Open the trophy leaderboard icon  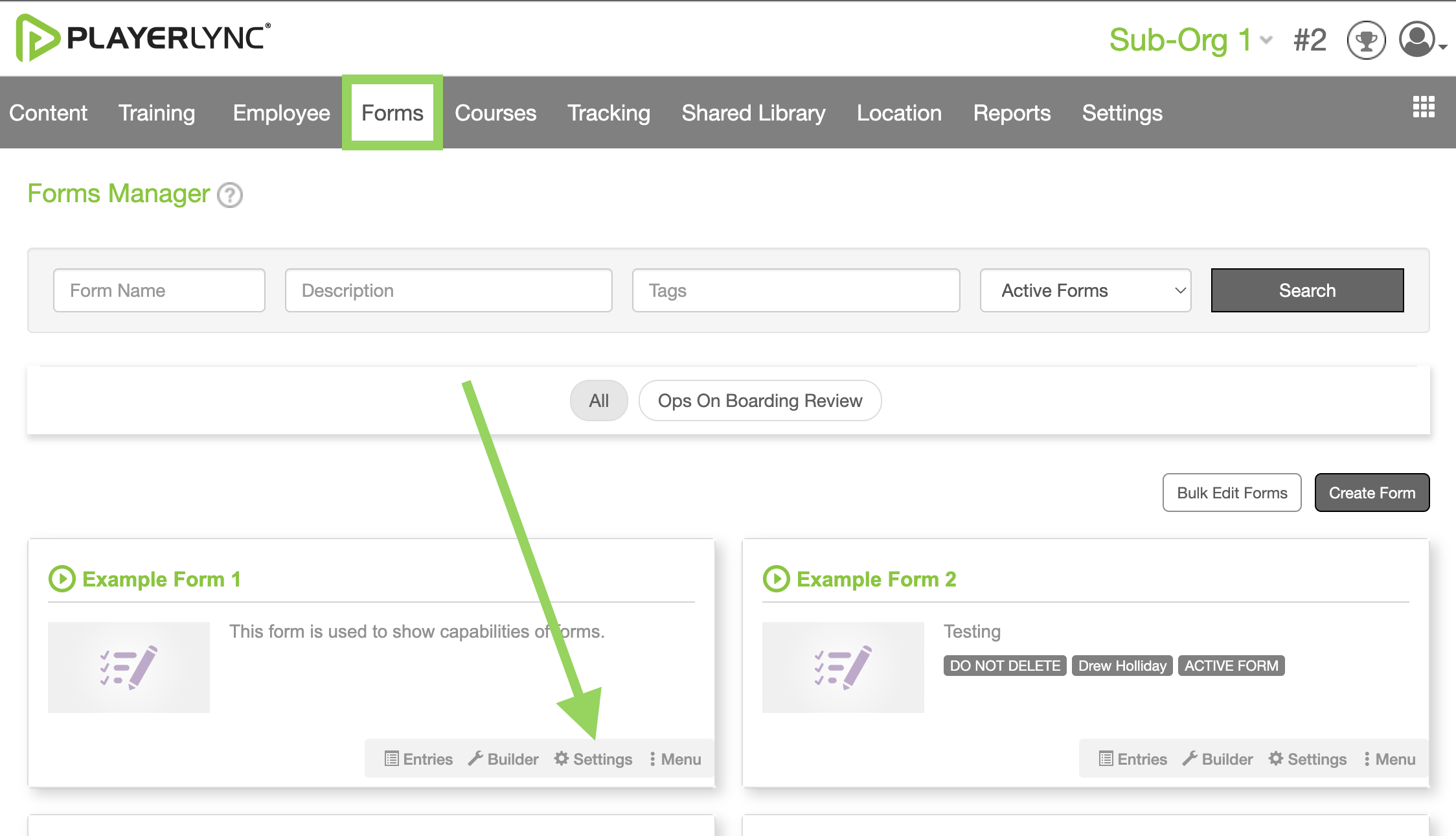1366,40
